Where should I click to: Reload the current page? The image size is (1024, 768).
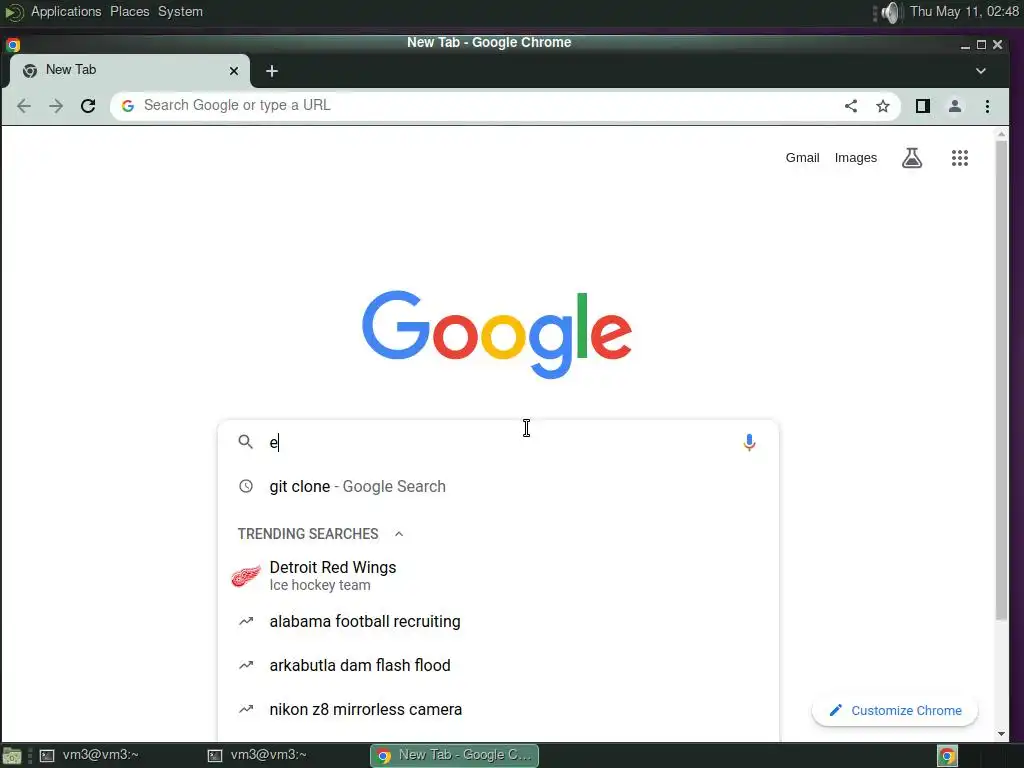tap(88, 106)
